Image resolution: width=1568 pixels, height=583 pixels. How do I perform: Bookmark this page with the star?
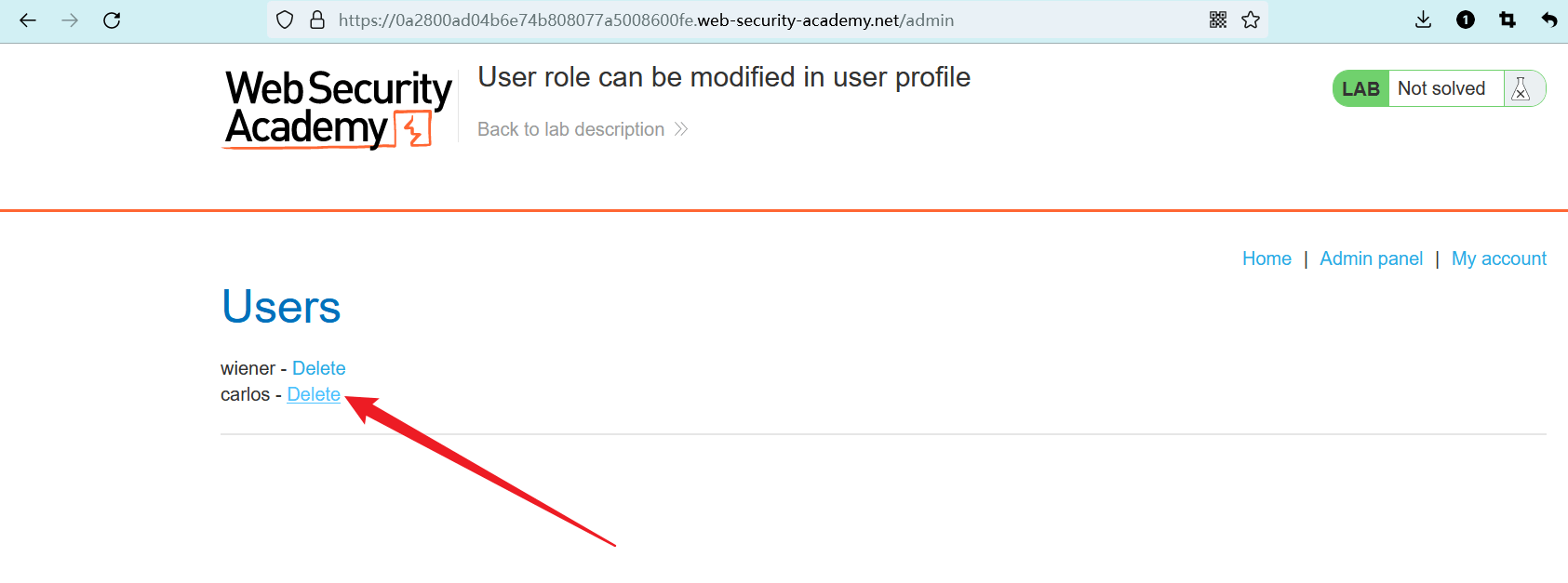tap(1251, 20)
